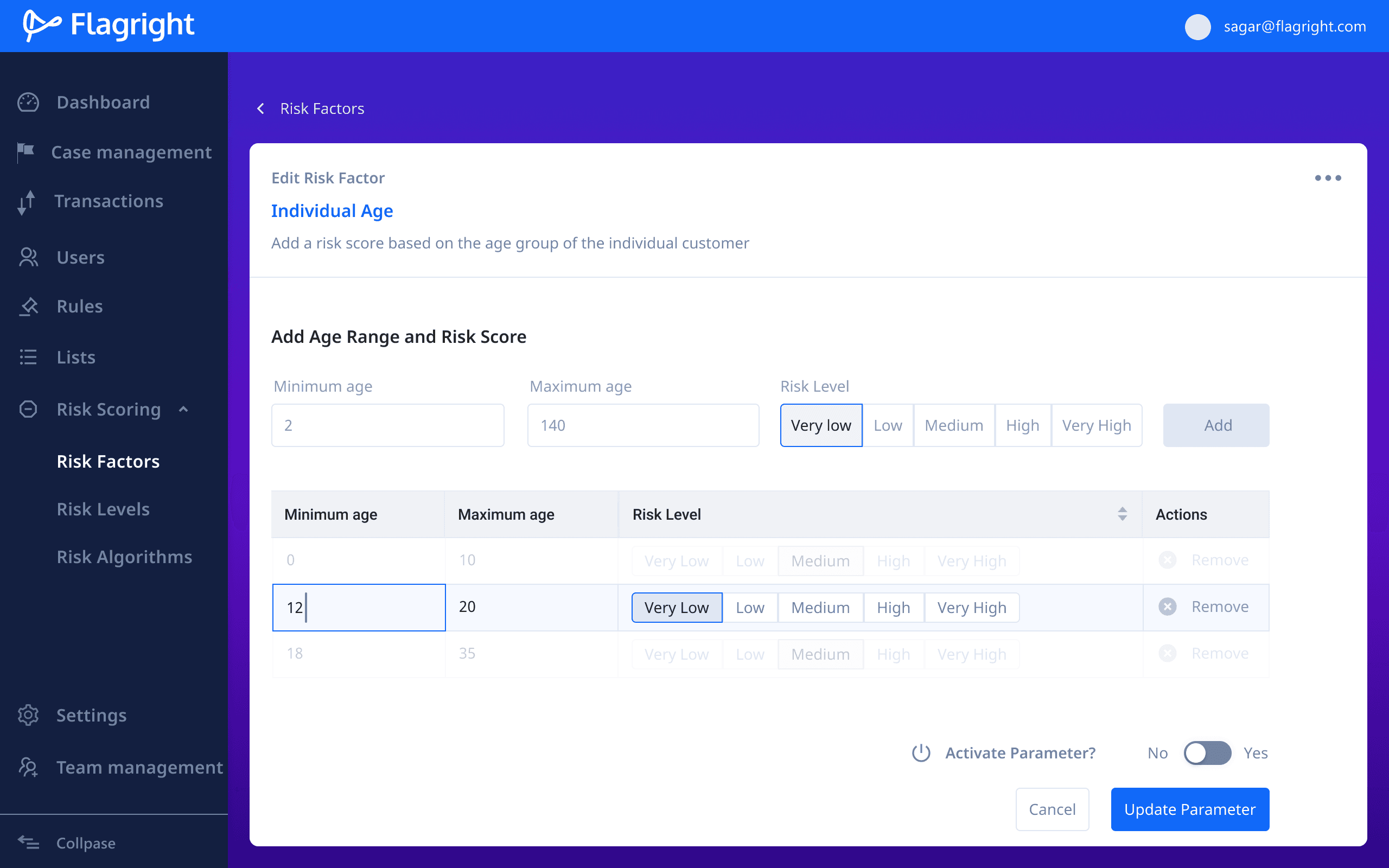Click the Transactions arrows icon

27,202
